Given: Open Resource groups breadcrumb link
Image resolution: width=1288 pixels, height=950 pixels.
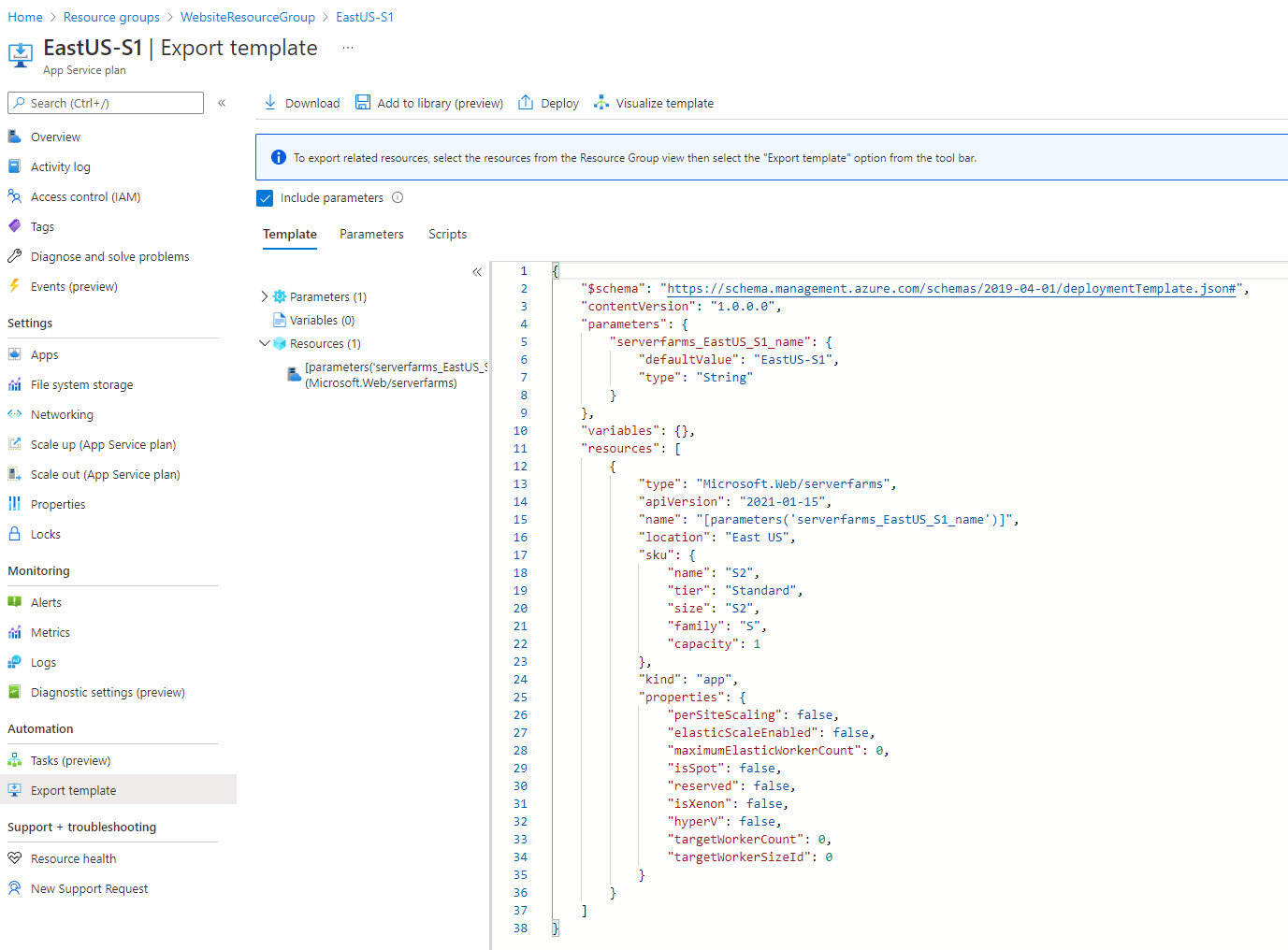Looking at the screenshot, I should click(x=111, y=17).
